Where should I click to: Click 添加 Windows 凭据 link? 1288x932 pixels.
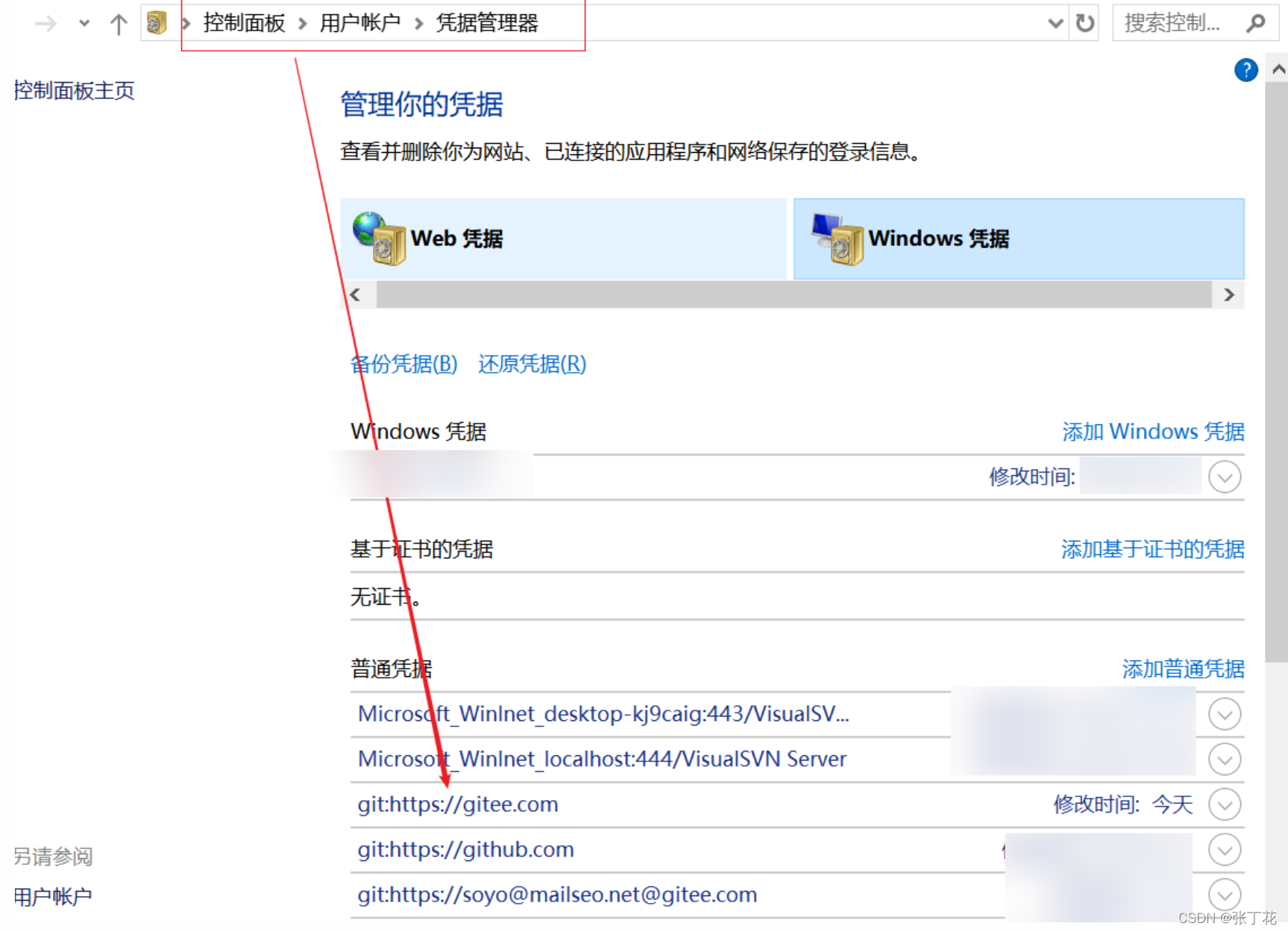pos(1153,431)
